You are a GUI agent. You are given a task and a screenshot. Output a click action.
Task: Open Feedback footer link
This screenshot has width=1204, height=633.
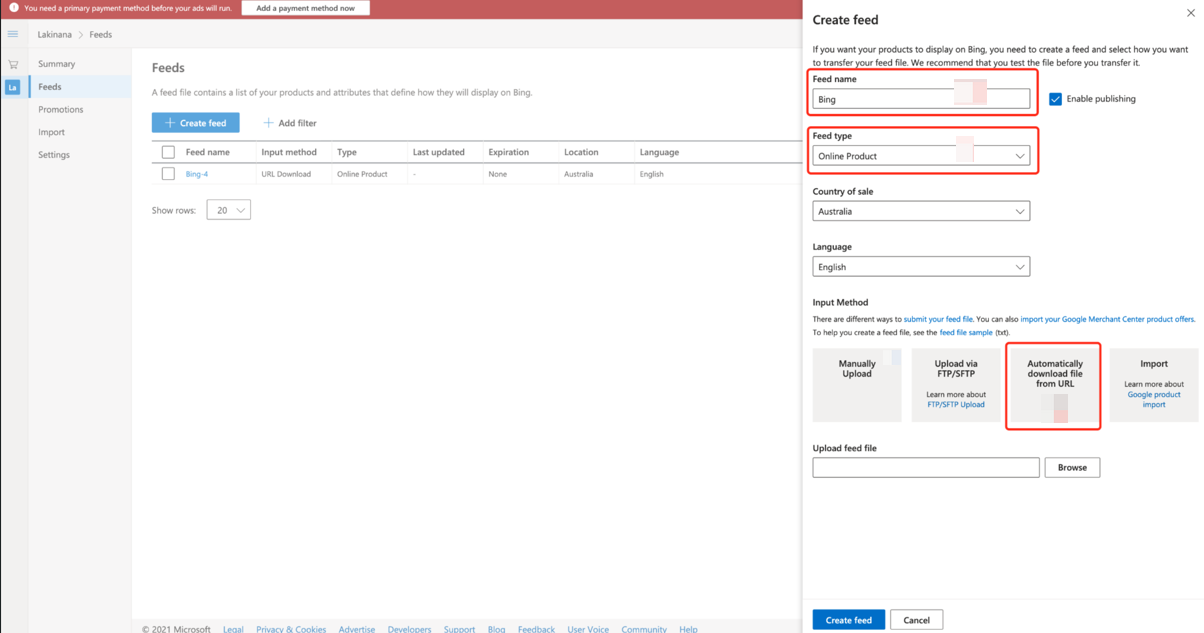click(536, 629)
